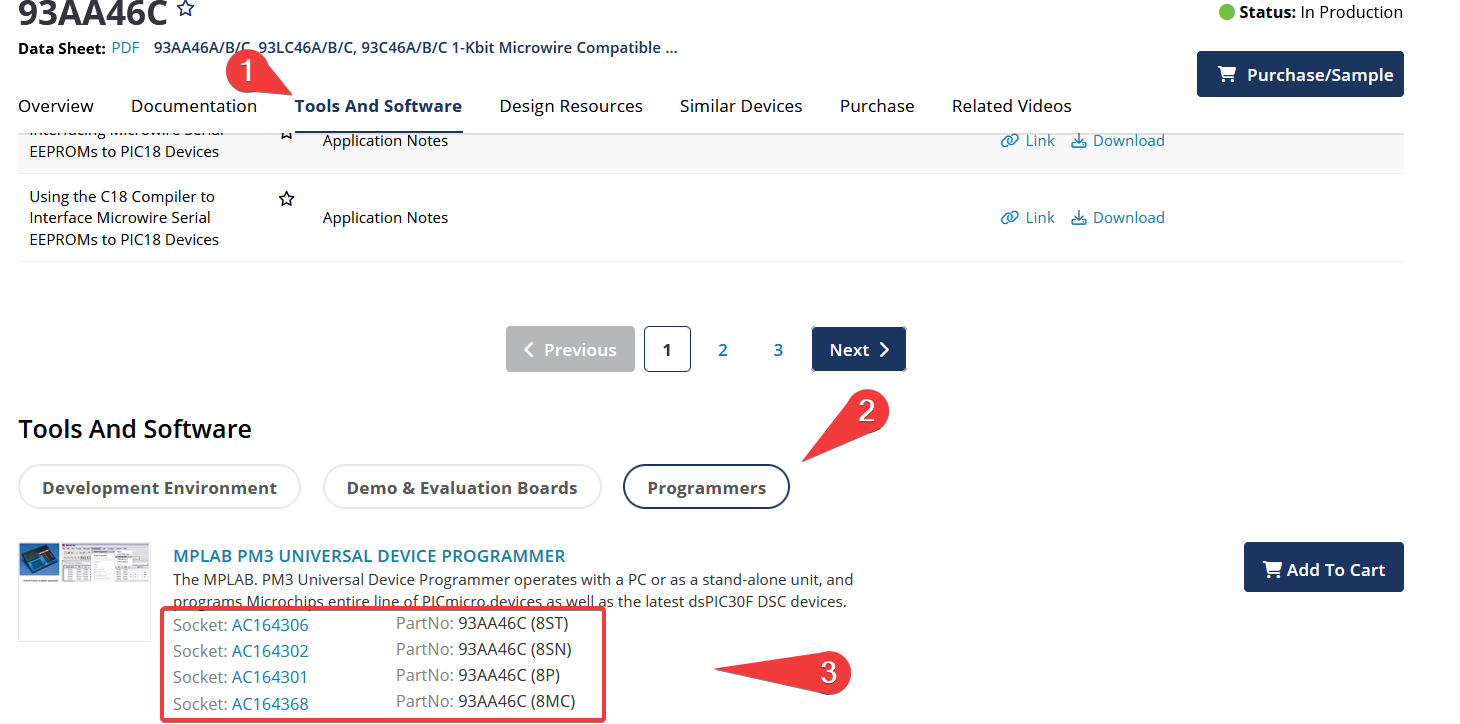This screenshot has width=1460, height=724.
Task: Open socket AC164306 link
Action: [270, 625]
